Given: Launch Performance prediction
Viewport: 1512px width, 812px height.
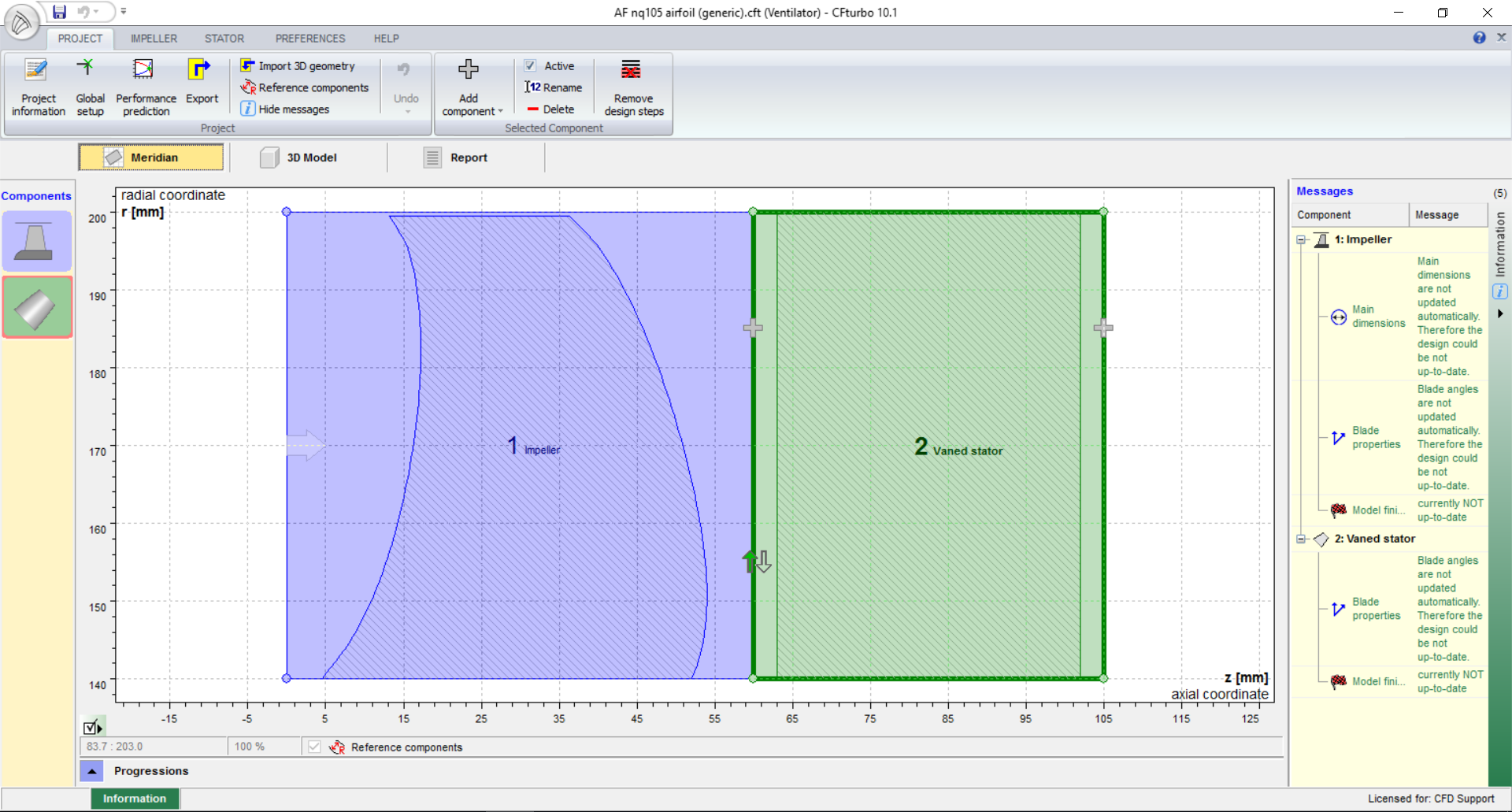Looking at the screenshot, I should 146,87.
